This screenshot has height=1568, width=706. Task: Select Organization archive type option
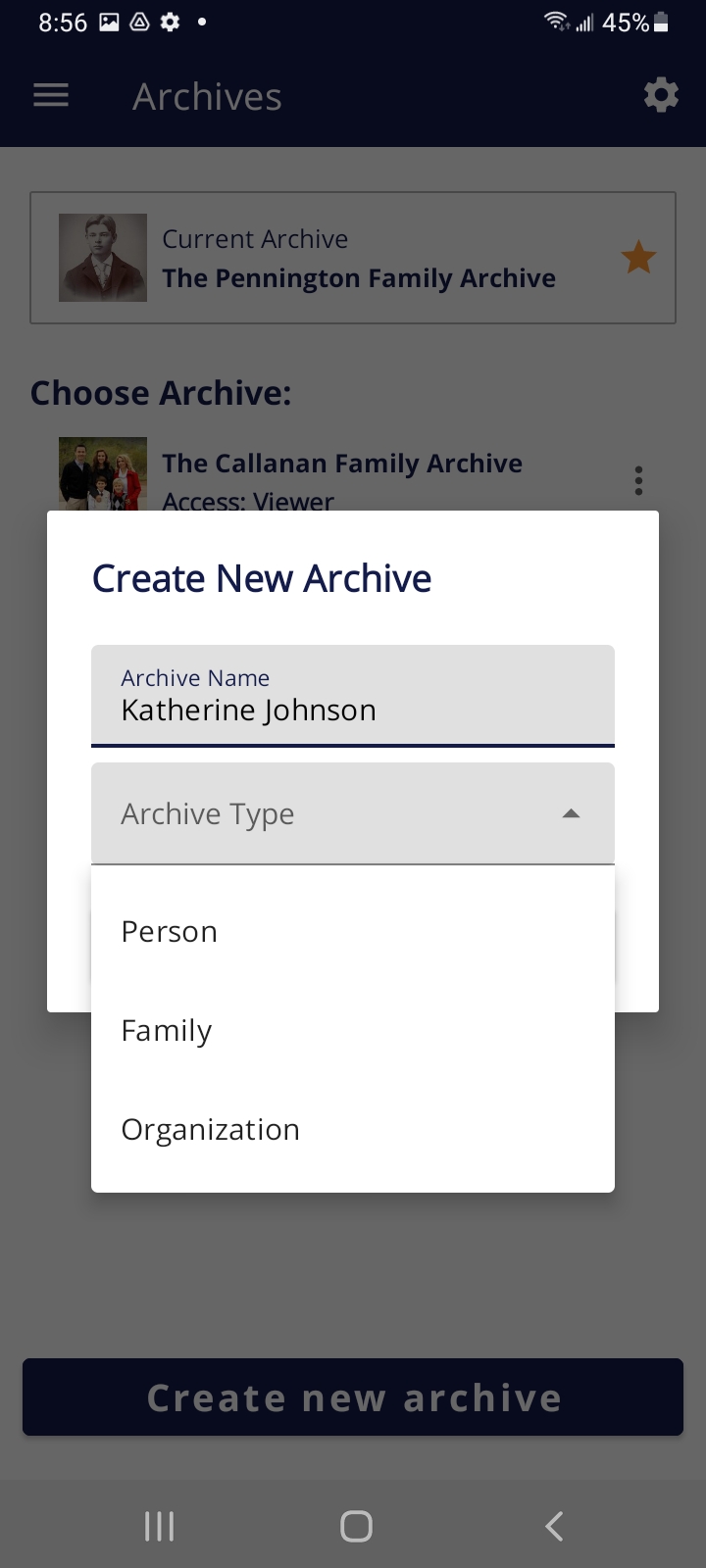210,1130
